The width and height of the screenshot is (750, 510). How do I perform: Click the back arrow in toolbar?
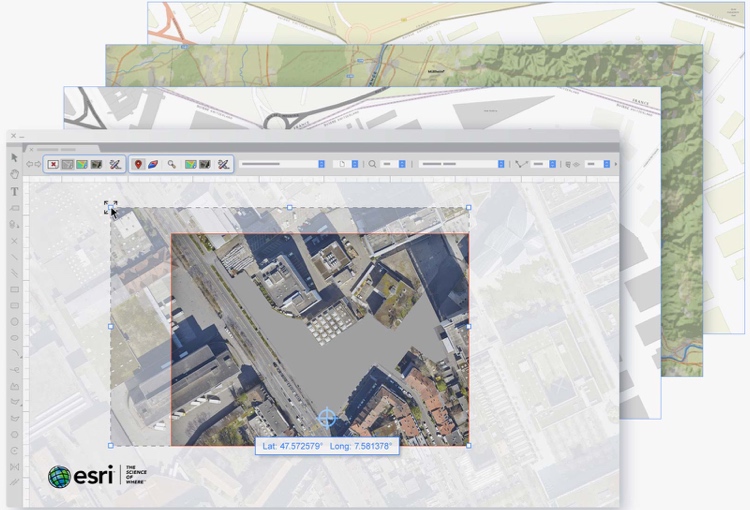click(30, 164)
